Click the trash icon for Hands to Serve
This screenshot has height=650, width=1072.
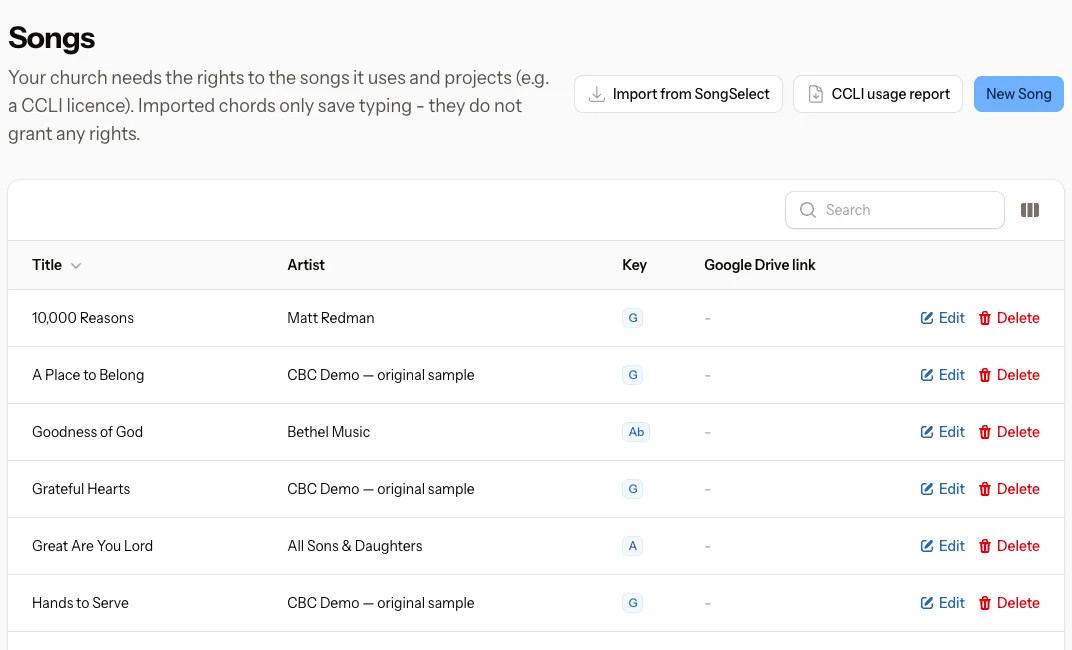pos(984,604)
